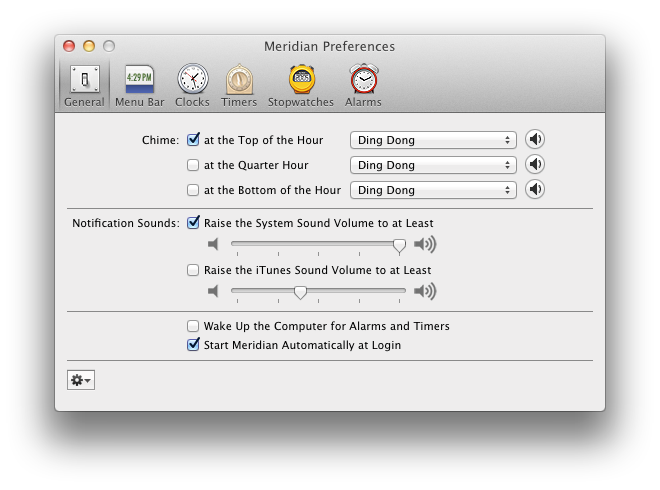660x490 pixels.
Task: Open the General preferences pane
Action: coord(84,85)
